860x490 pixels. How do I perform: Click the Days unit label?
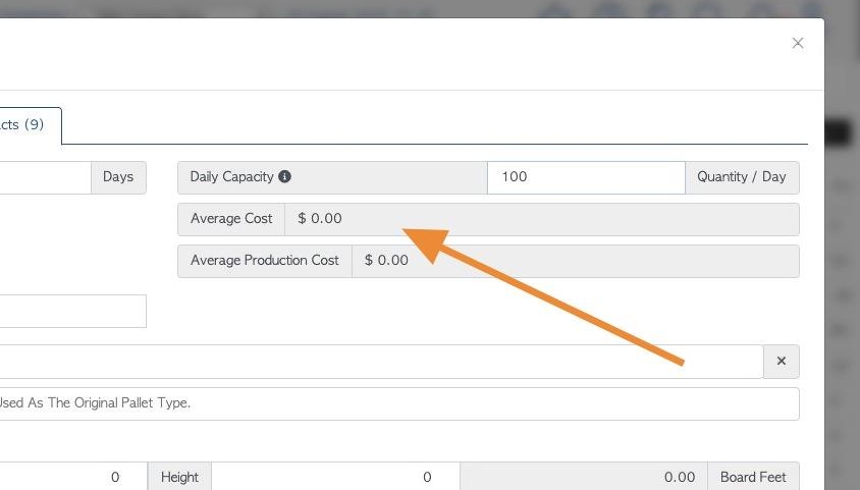point(118,177)
